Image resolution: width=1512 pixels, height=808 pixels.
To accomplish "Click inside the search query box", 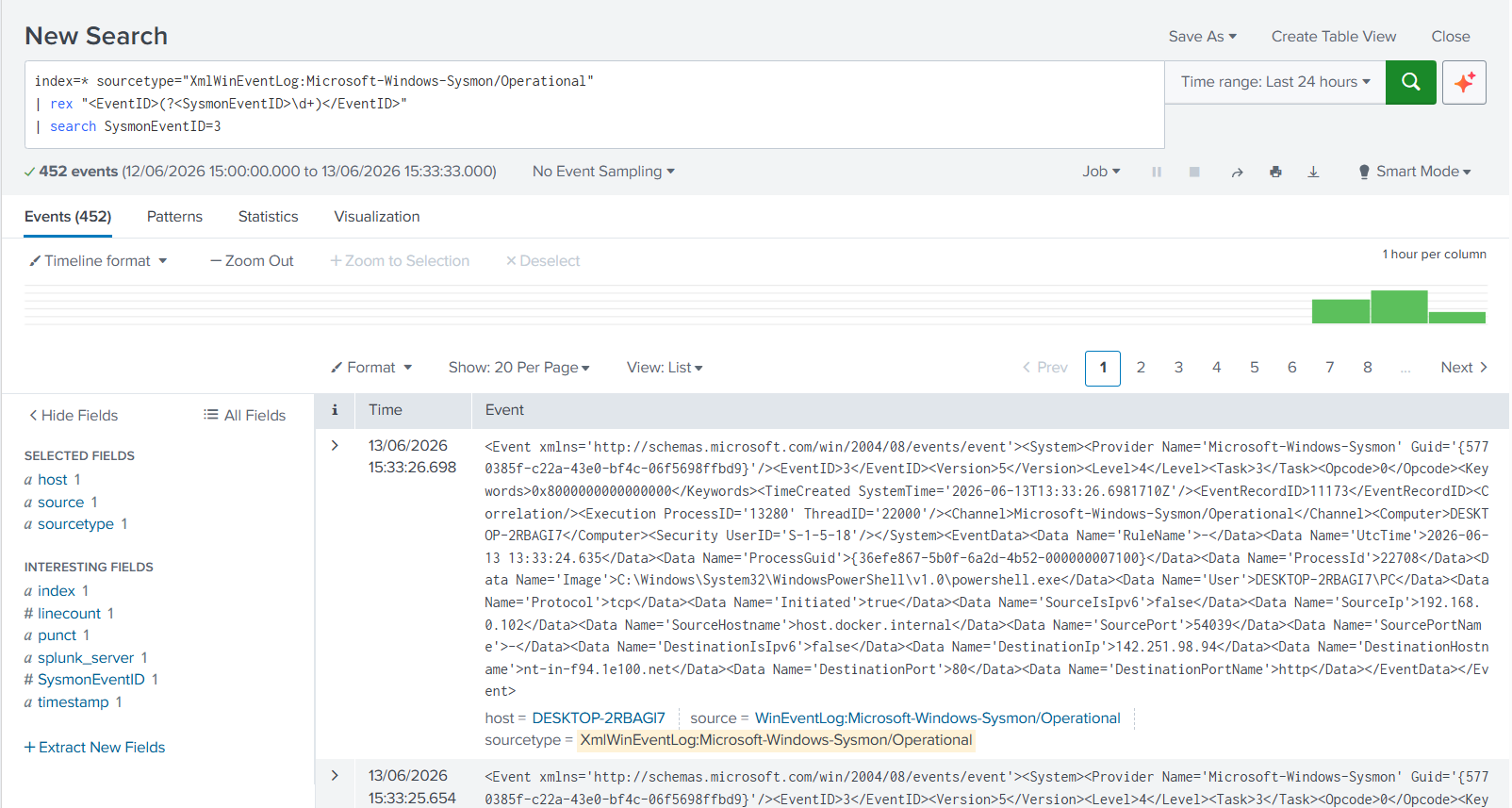I will click(x=594, y=105).
